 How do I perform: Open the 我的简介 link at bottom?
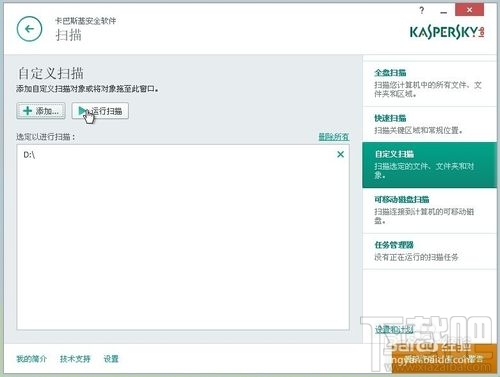coord(32,359)
